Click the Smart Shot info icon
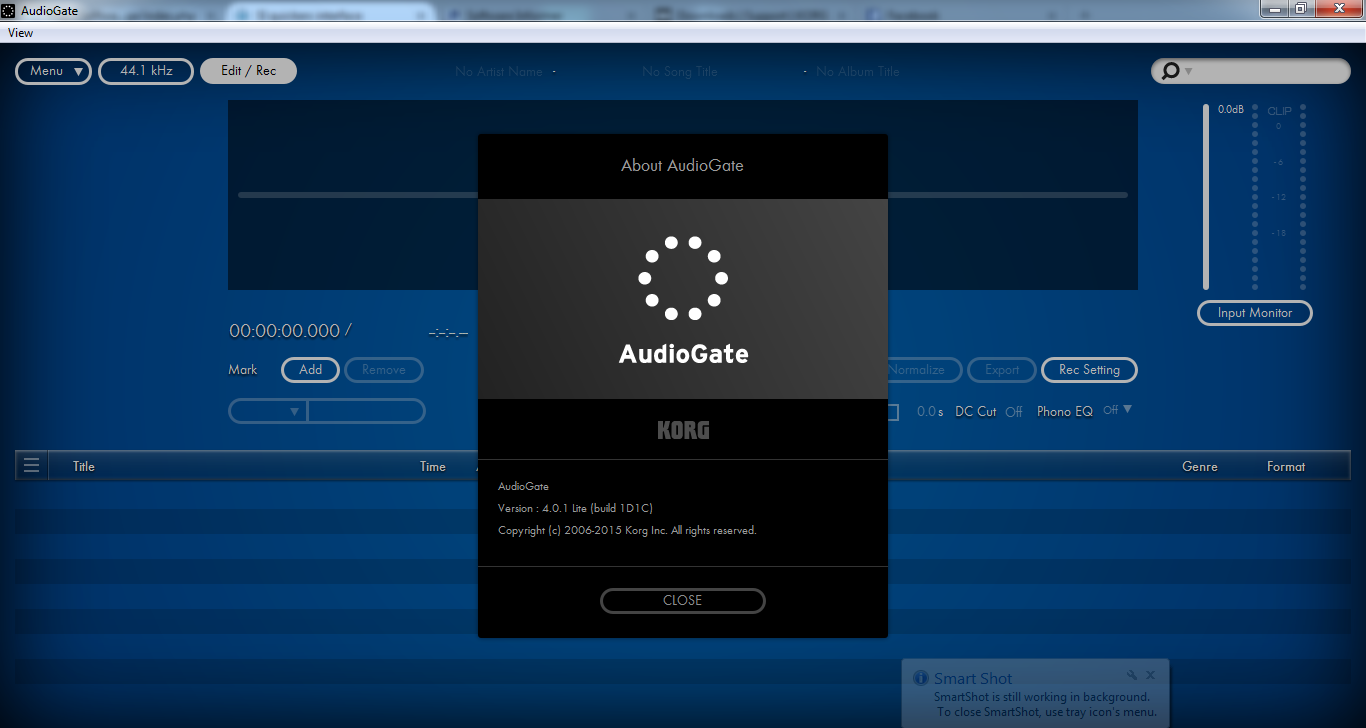 coord(921,678)
